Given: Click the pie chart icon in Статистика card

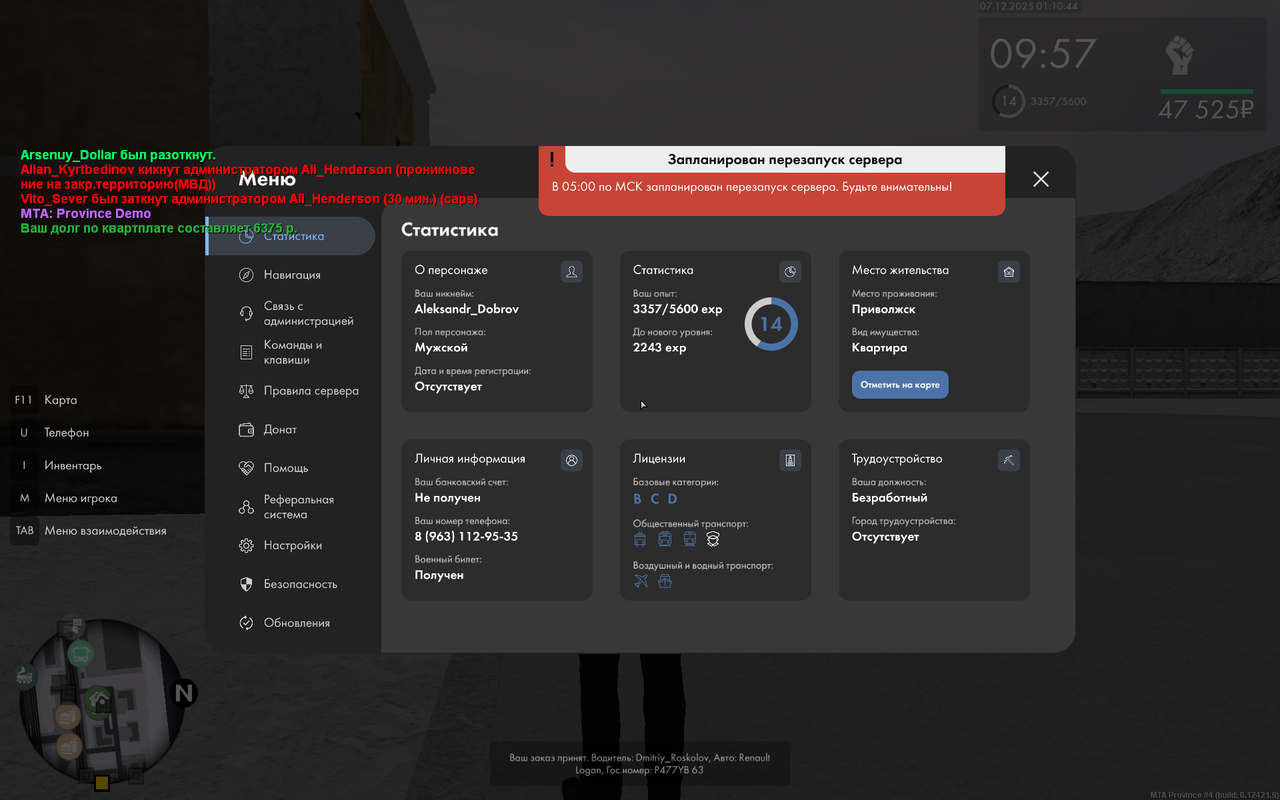Looking at the screenshot, I should point(790,271).
